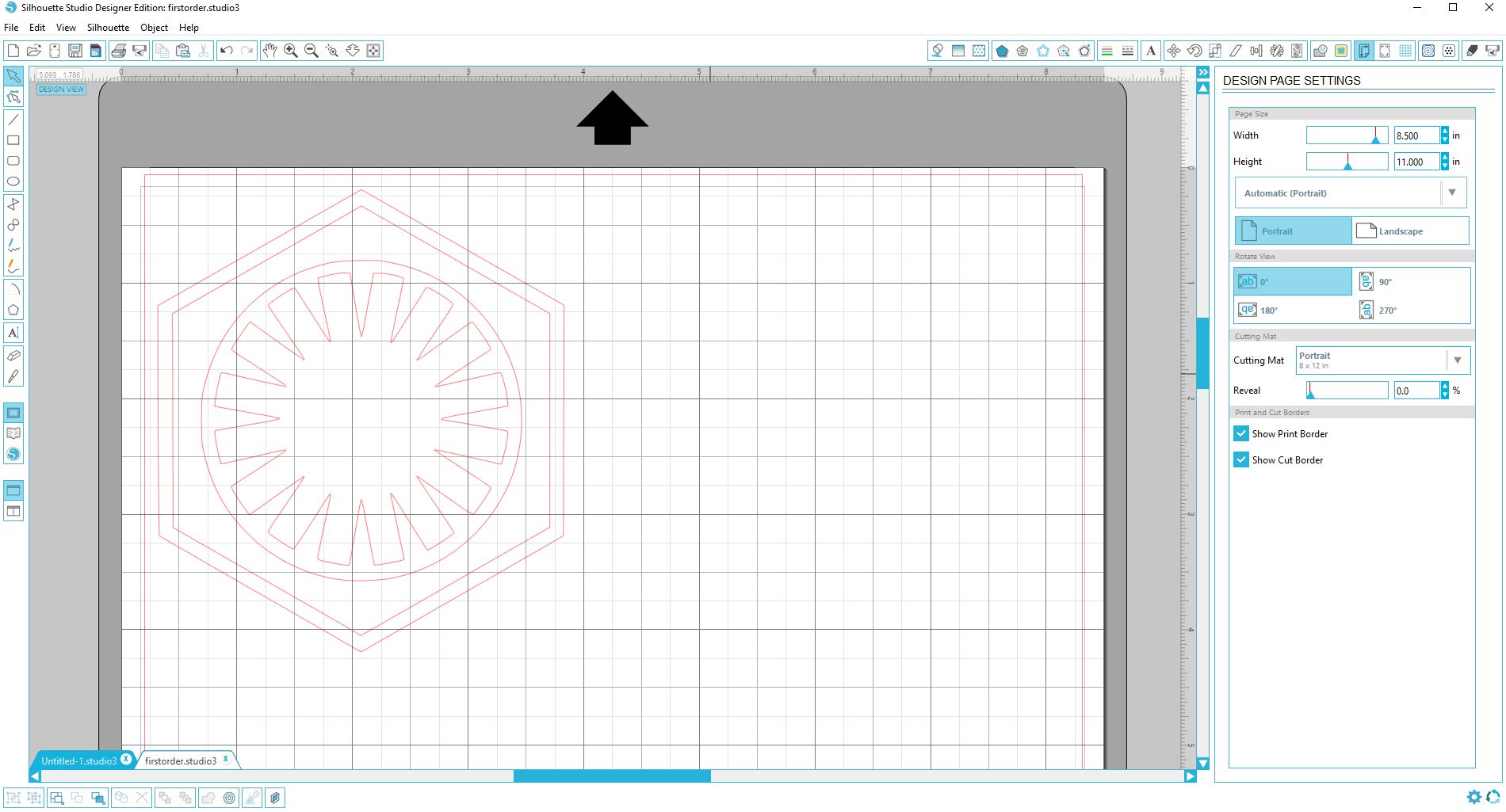Image resolution: width=1506 pixels, height=812 pixels.
Task: Open the Grid settings icon
Action: (1405, 51)
